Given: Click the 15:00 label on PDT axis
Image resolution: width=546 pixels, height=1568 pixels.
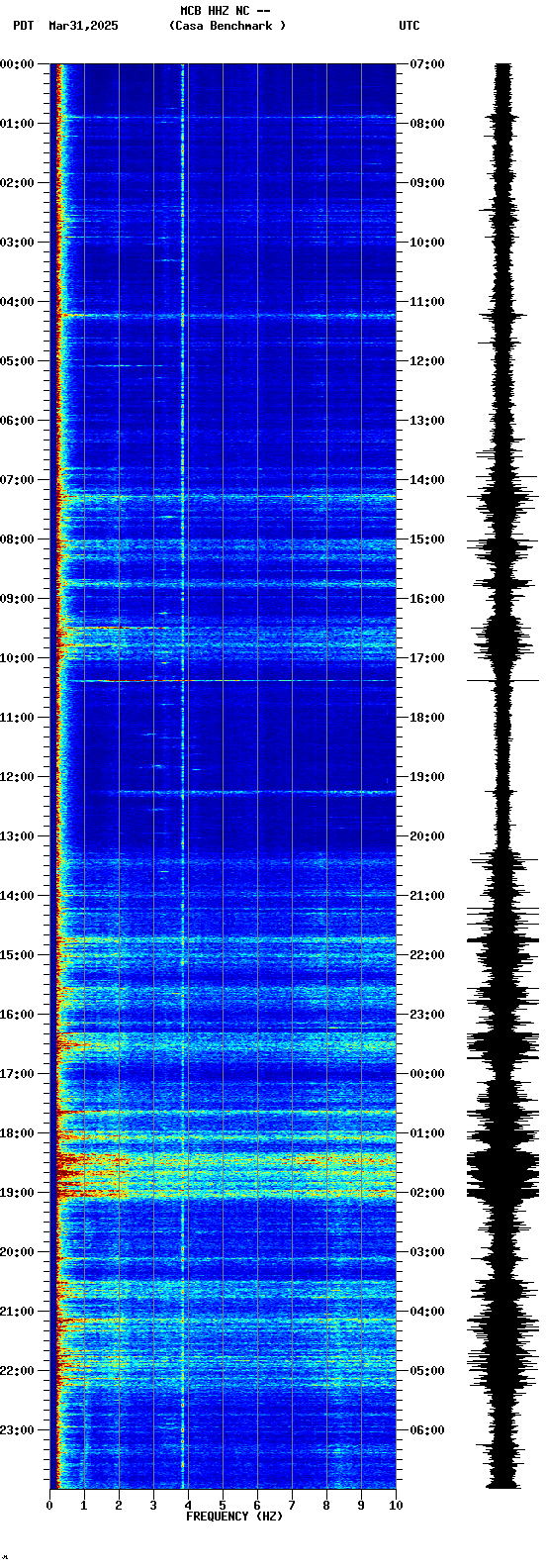Looking at the screenshot, I should 17,955.
